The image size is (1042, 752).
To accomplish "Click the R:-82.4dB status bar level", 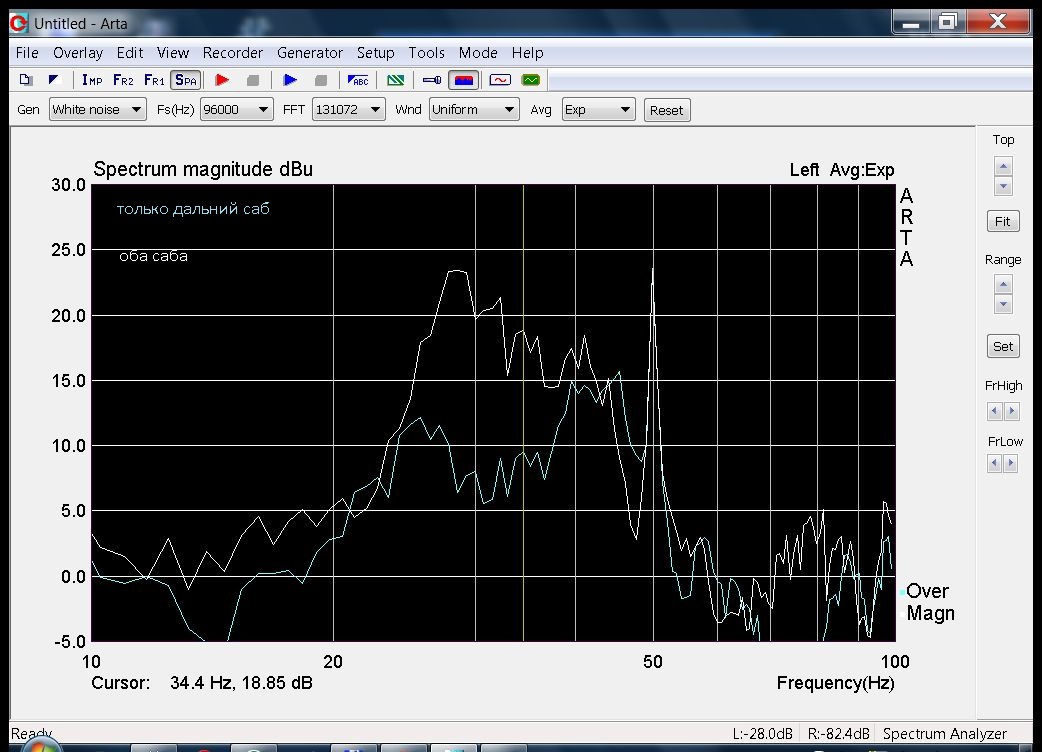I will (838, 733).
